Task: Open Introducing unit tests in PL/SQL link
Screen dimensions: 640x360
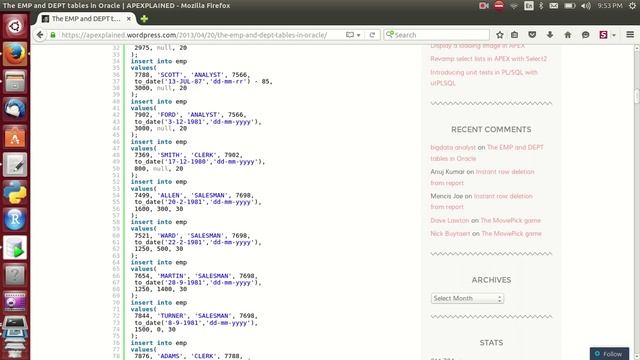Action: pos(484,78)
